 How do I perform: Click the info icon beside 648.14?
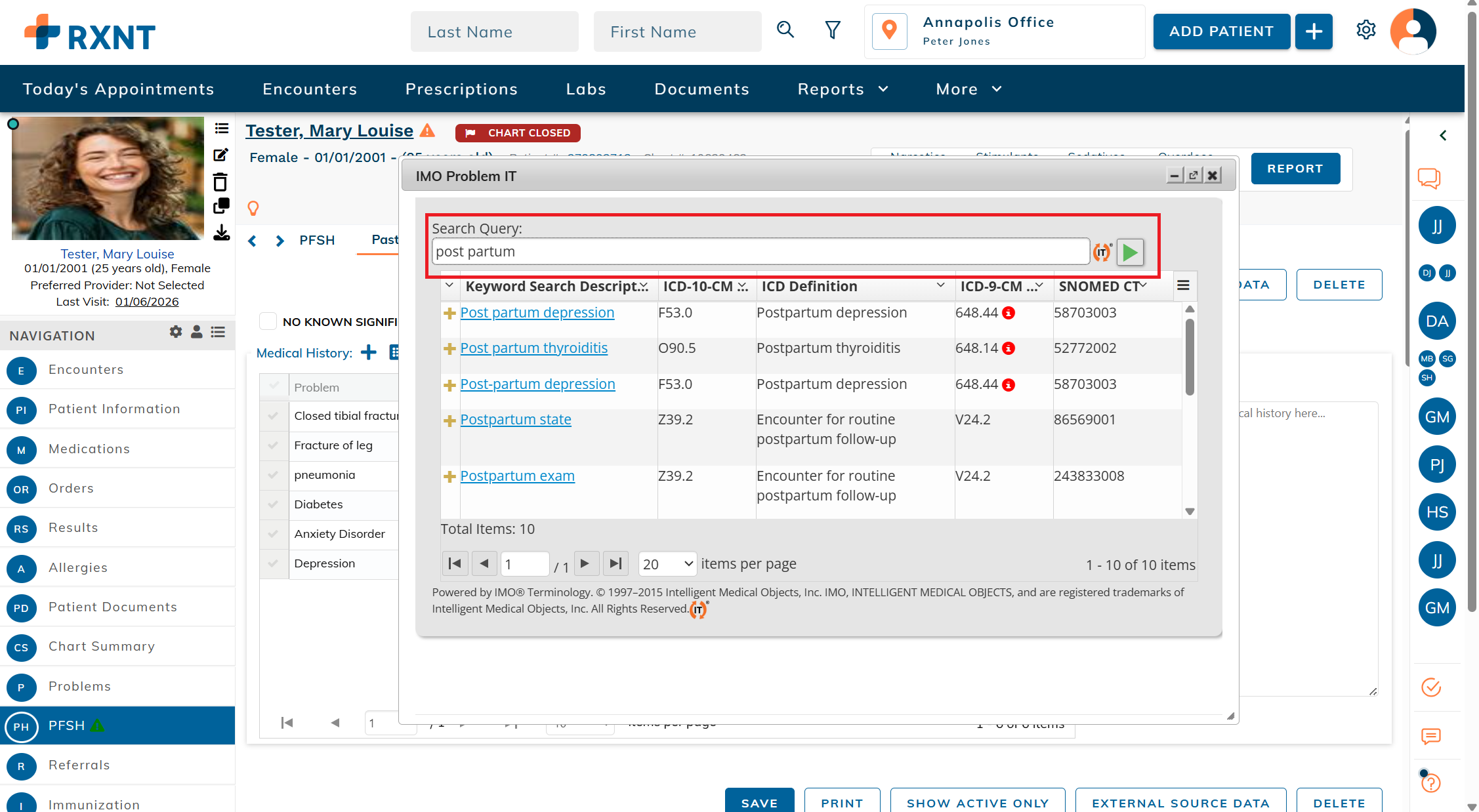(1009, 349)
